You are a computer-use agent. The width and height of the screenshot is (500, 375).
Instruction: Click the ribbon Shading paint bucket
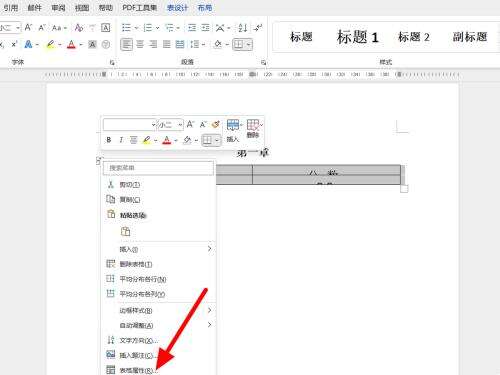218,44
